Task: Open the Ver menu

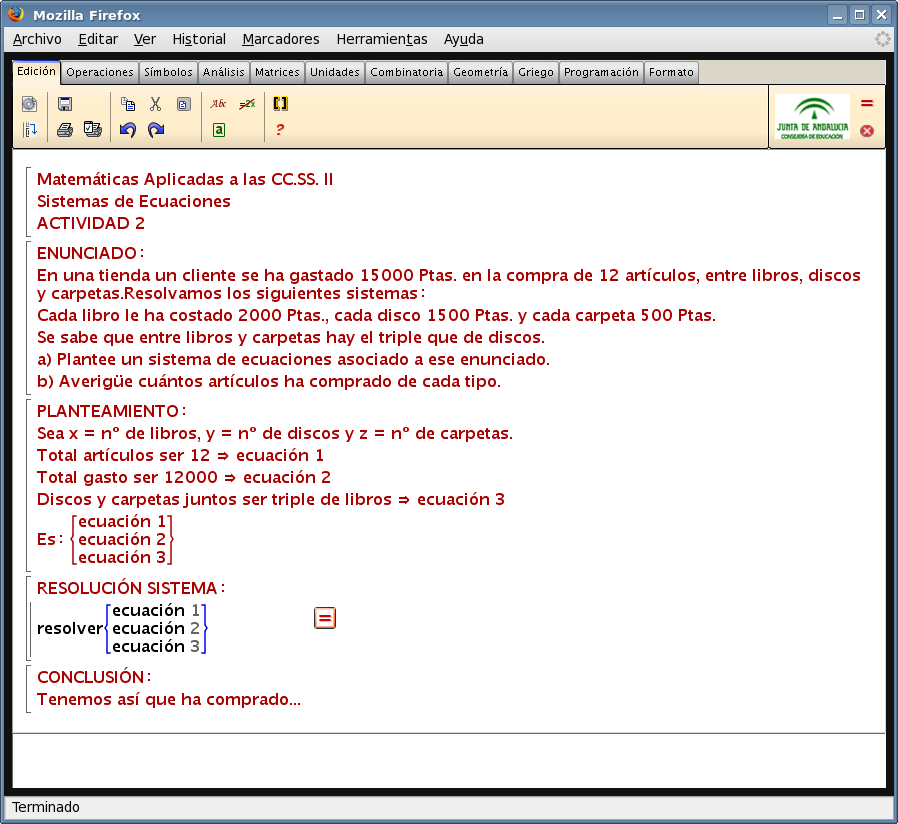Action: click(x=145, y=39)
